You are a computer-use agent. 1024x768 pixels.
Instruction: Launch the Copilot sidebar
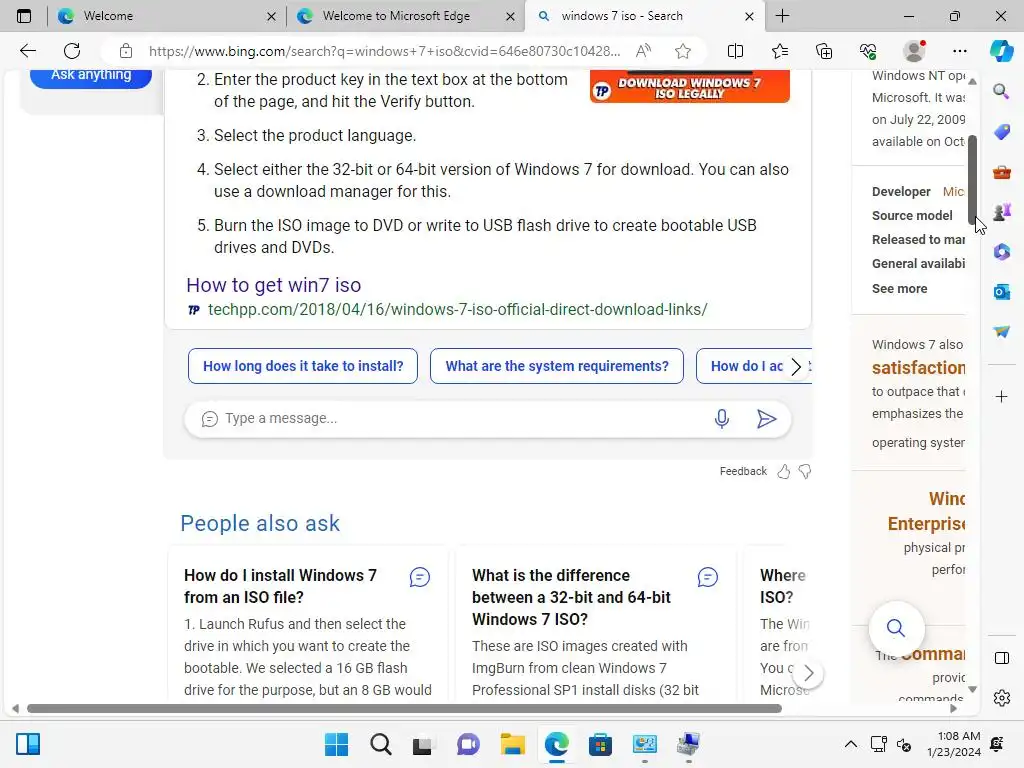click(1001, 51)
